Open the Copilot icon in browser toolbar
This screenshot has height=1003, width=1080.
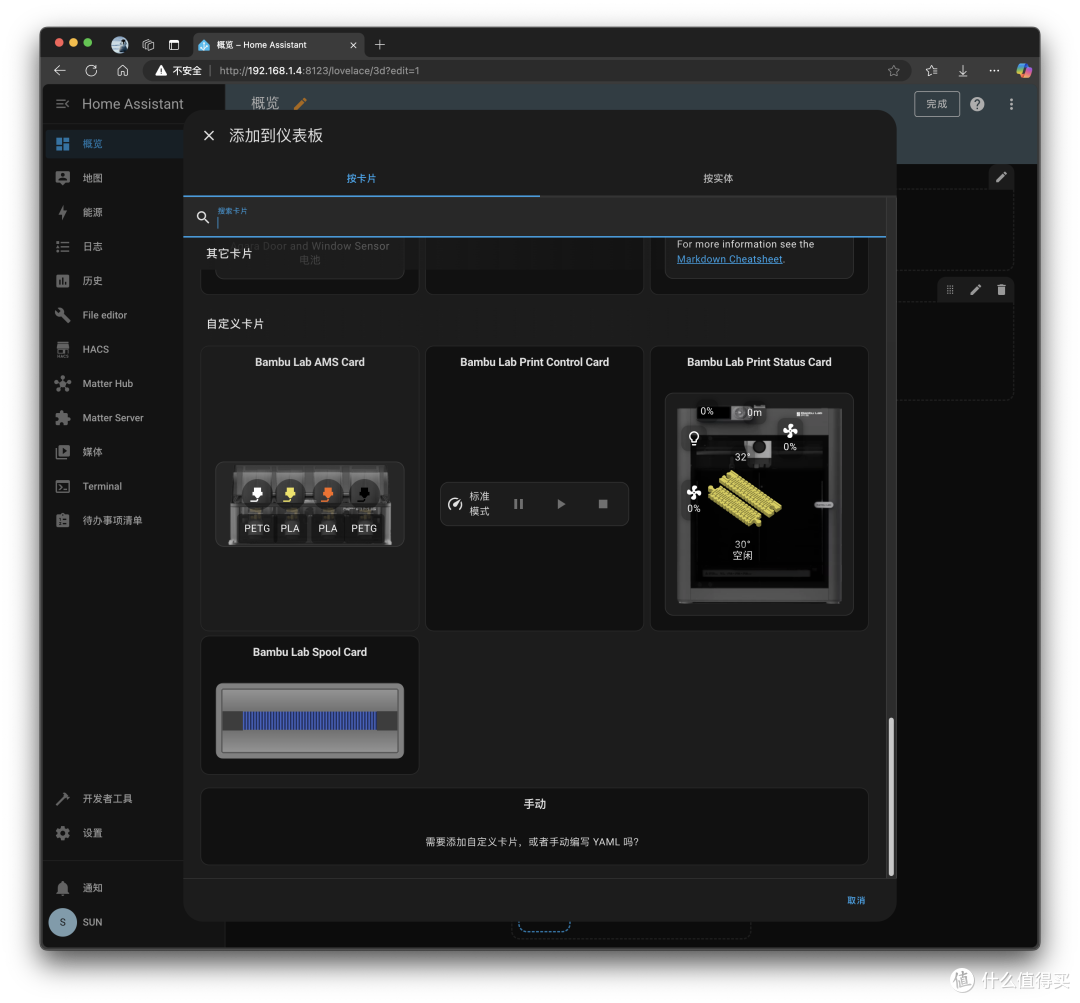pyautogui.click(x=1024, y=70)
